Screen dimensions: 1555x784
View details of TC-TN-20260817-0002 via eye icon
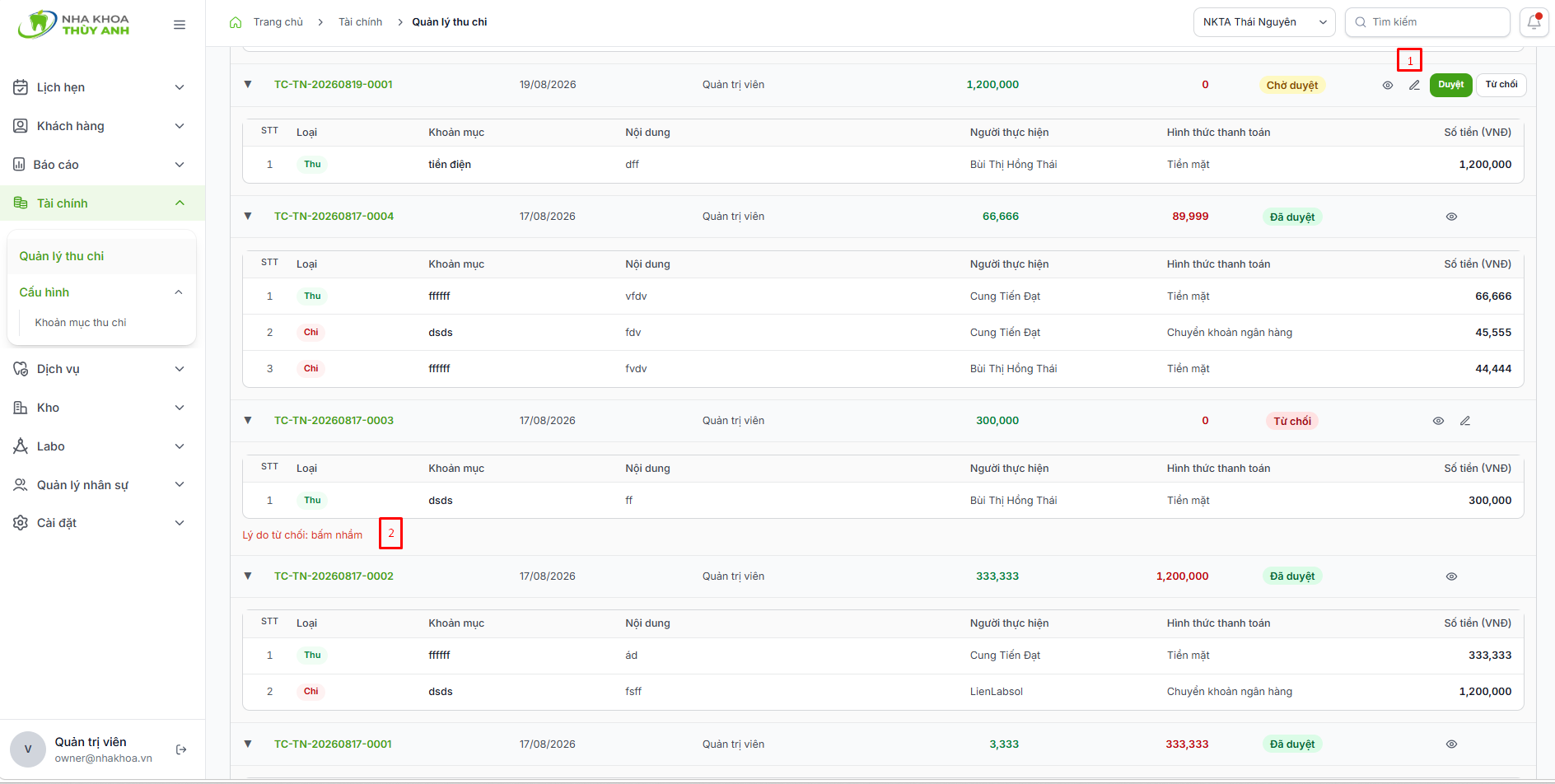[x=1451, y=576]
